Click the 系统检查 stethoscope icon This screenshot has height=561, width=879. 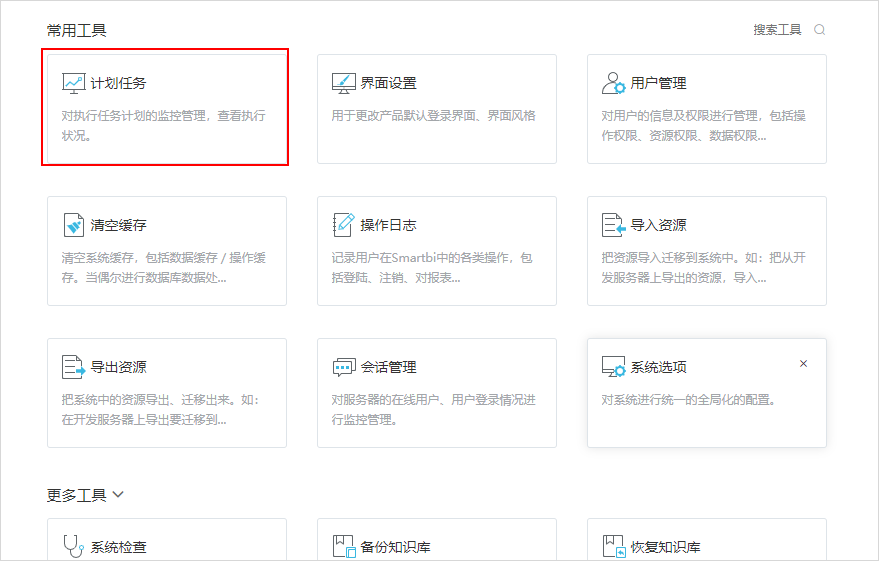[73, 546]
